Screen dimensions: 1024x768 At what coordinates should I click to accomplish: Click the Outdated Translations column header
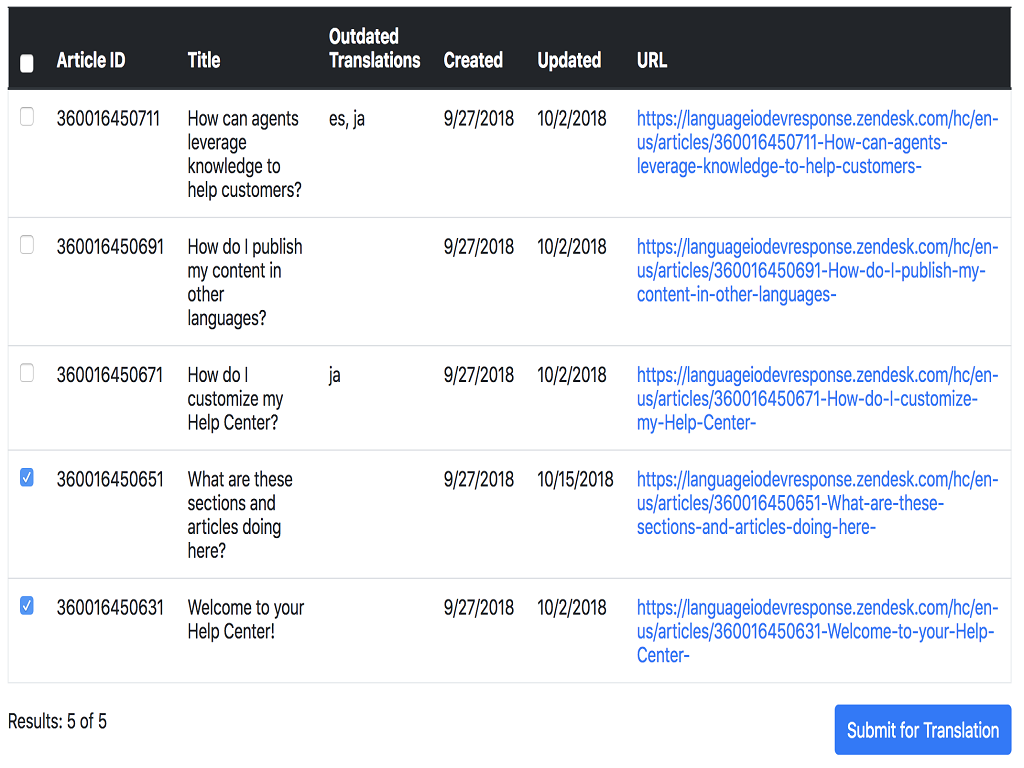point(374,48)
